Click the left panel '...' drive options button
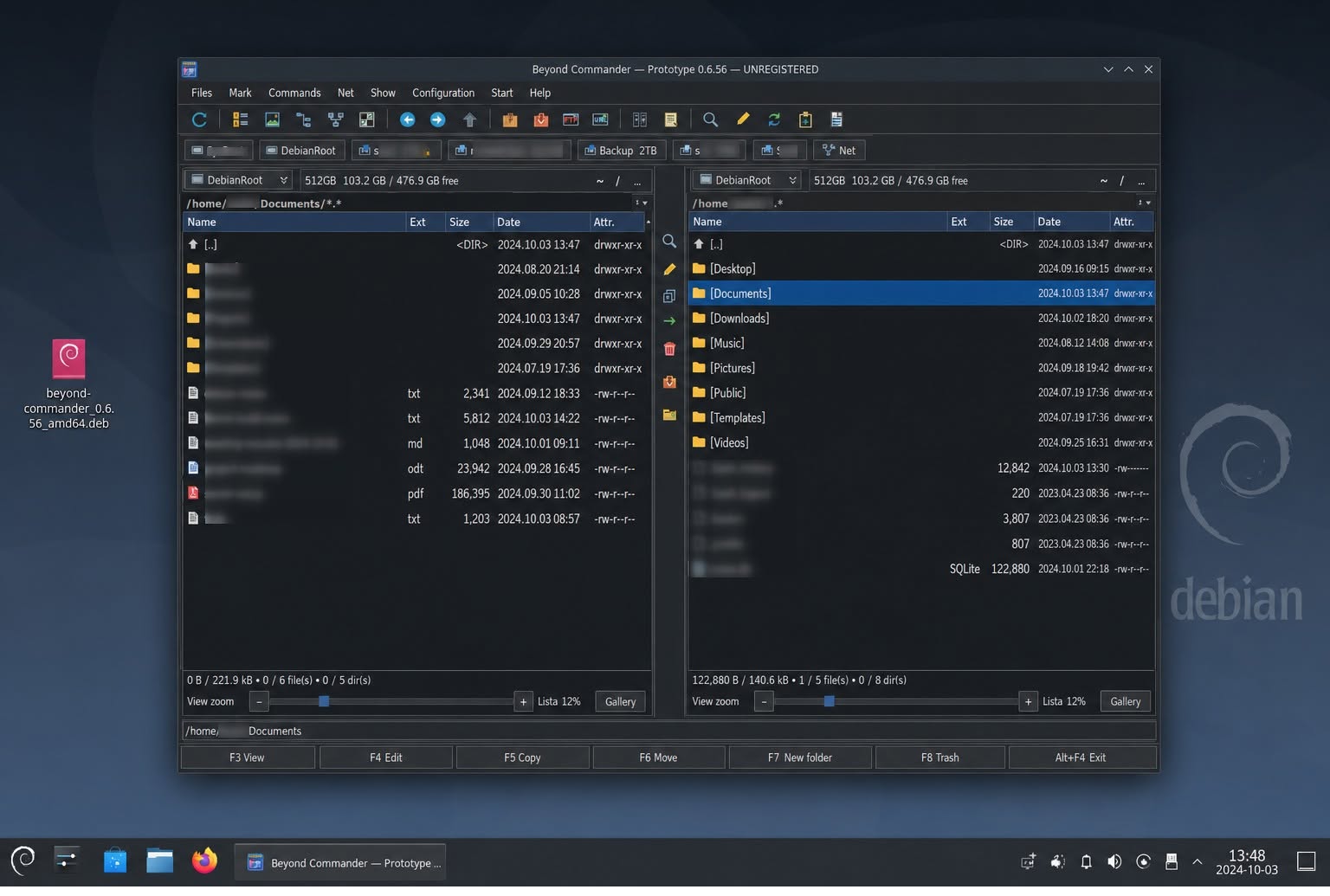This screenshot has width=1330, height=896. point(637,181)
